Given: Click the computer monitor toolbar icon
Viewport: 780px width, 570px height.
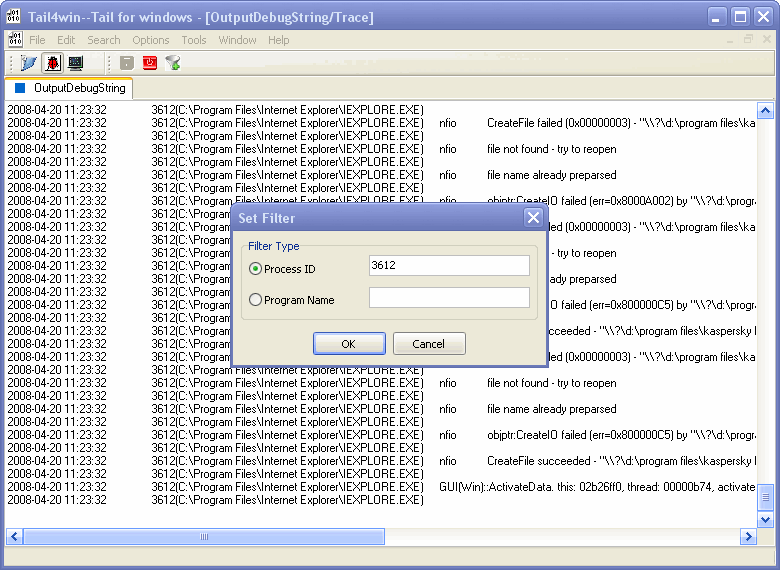Looking at the screenshot, I should [75, 63].
